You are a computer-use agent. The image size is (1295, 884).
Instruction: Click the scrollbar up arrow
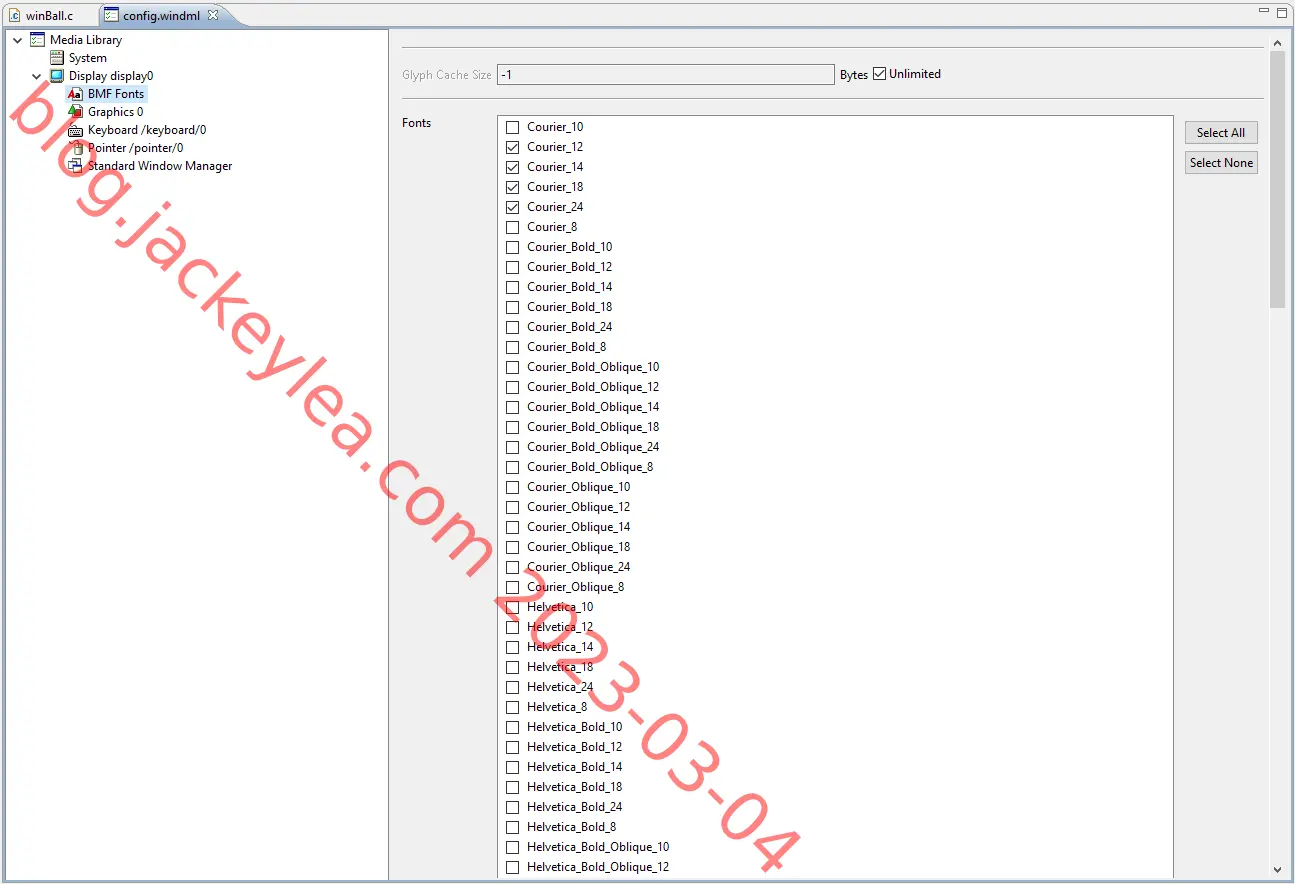[x=1277, y=43]
